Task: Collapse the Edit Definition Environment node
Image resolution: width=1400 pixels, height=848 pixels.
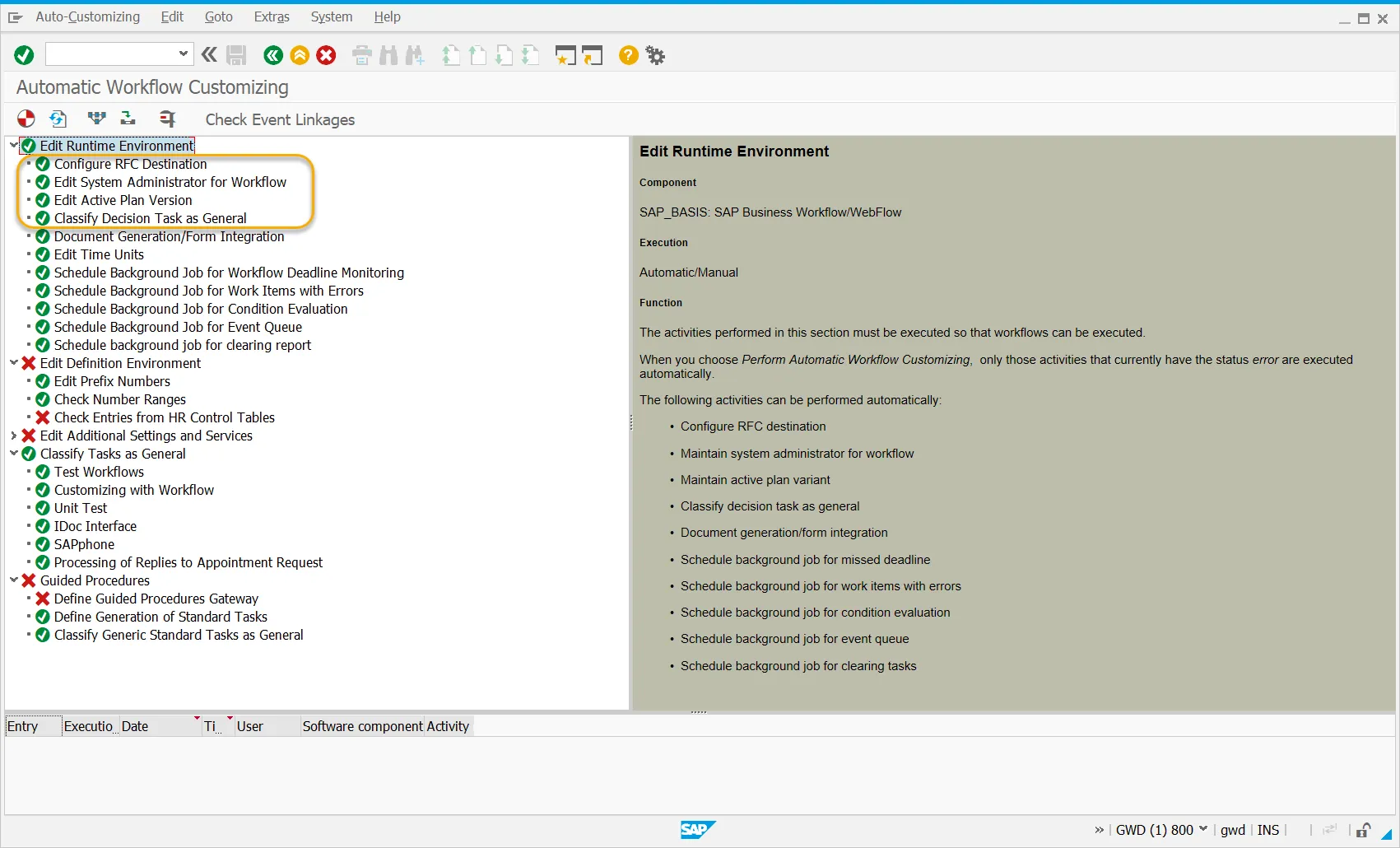Action: (13, 363)
